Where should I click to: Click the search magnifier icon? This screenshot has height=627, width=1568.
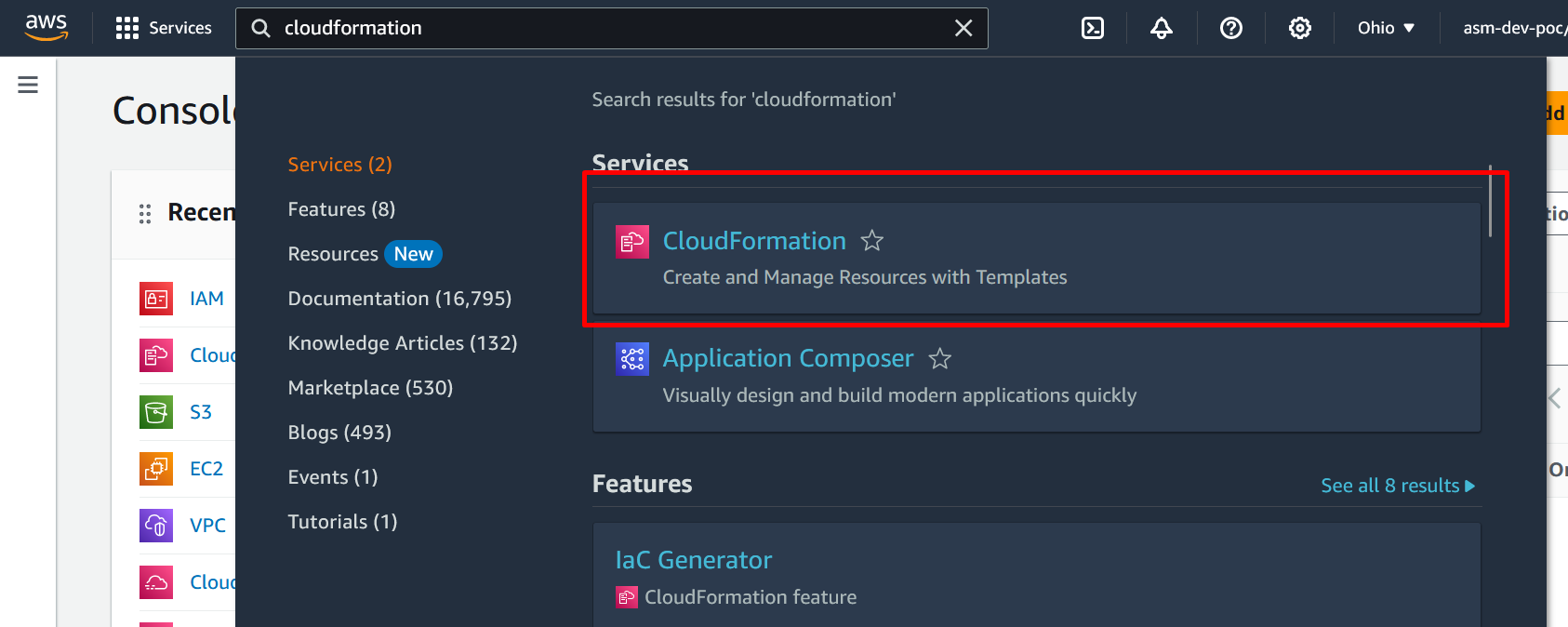[261, 28]
